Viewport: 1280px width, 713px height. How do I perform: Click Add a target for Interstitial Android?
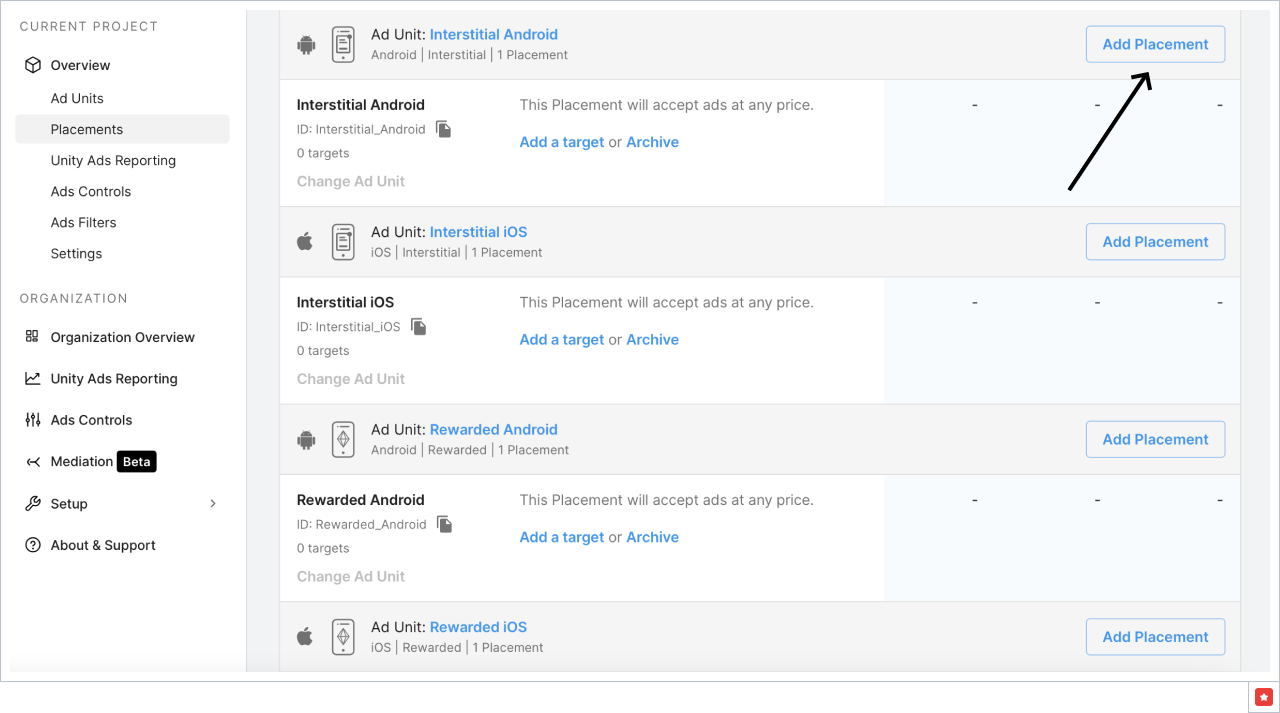click(x=562, y=142)
